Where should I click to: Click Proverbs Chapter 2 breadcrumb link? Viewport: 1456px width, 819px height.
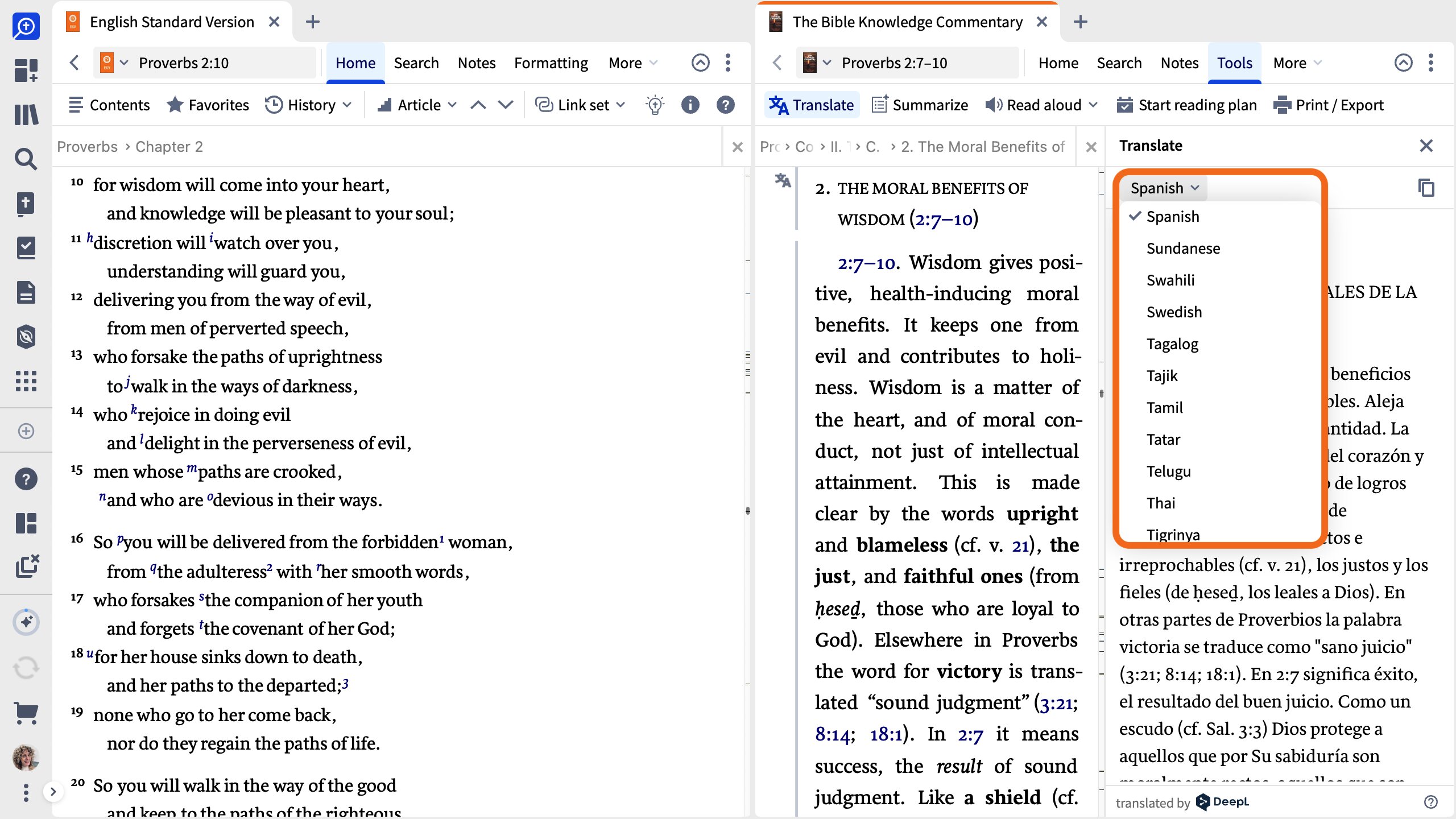pos(168,146)
